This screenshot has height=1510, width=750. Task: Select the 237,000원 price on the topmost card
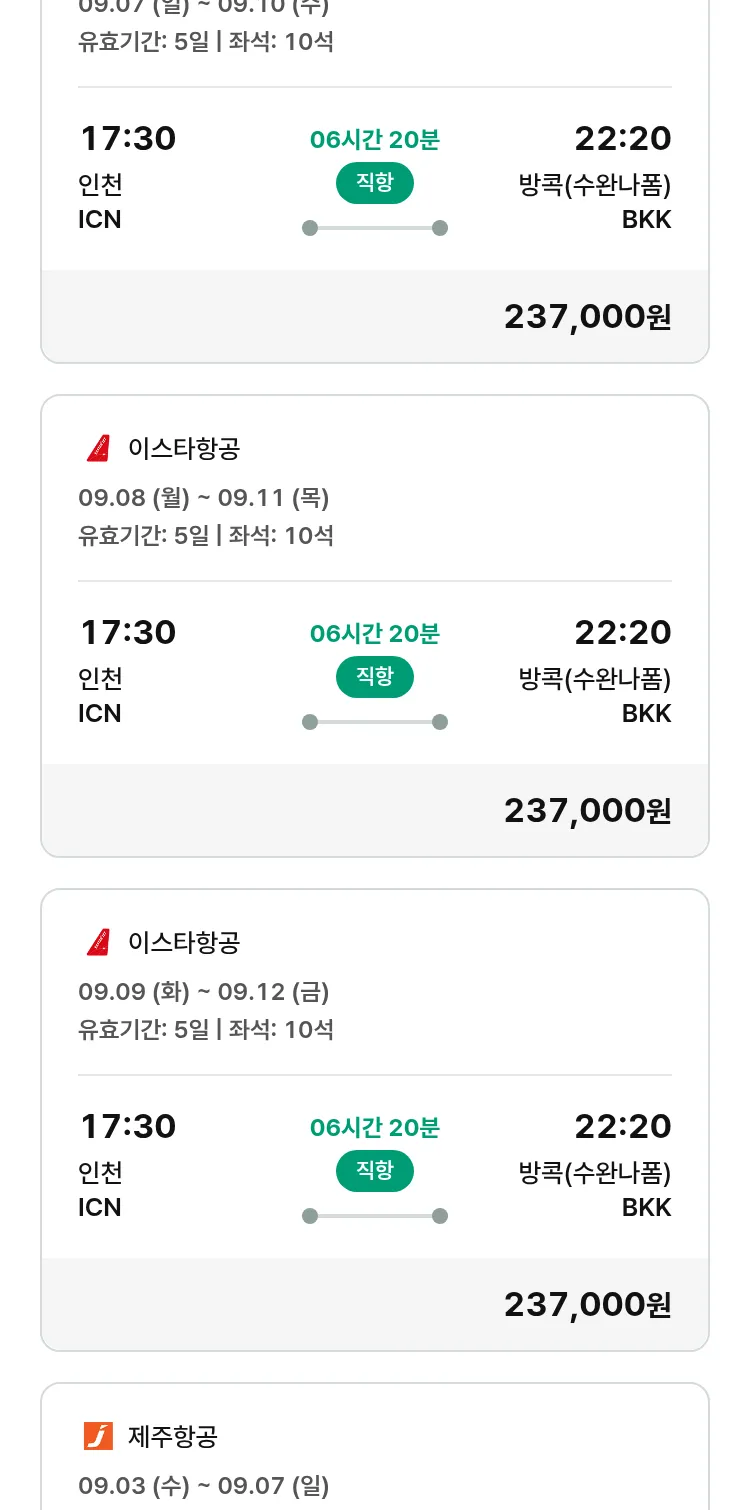click(x=587, y=317)
